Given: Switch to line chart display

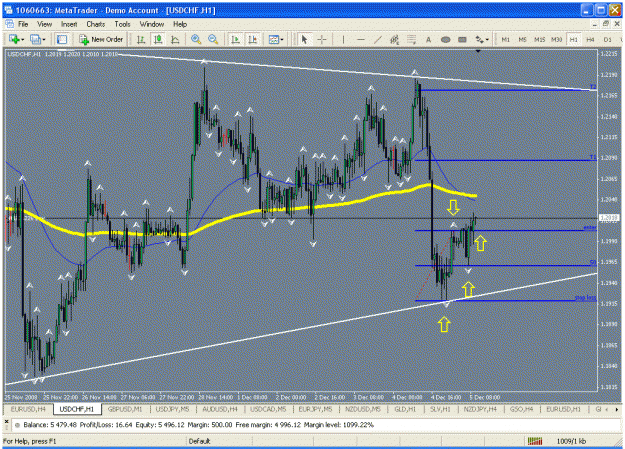Looking at the screenshot, I should click(x=175, y=39).
